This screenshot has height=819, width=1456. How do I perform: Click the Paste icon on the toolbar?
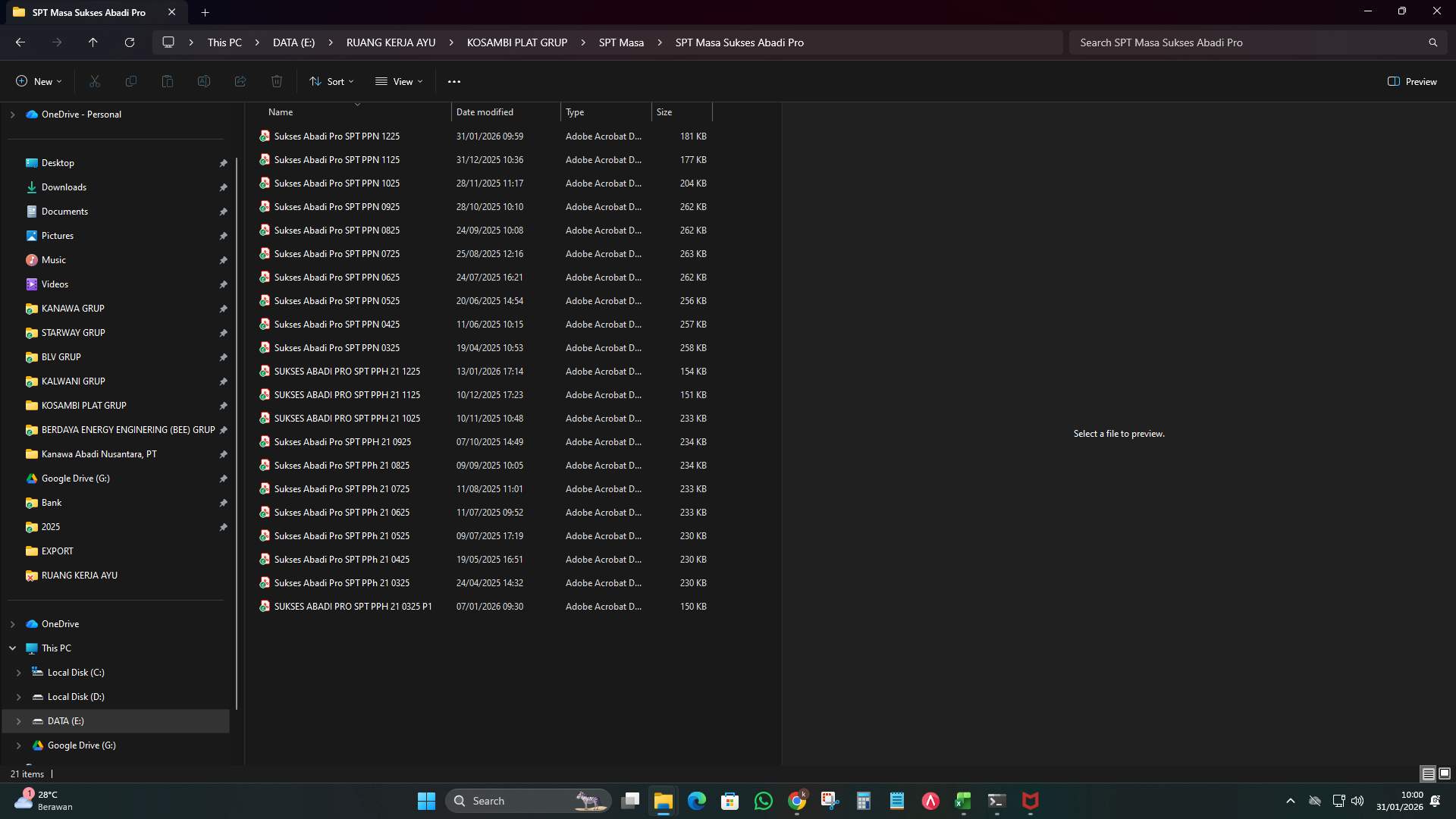click(x=167, y=81)
